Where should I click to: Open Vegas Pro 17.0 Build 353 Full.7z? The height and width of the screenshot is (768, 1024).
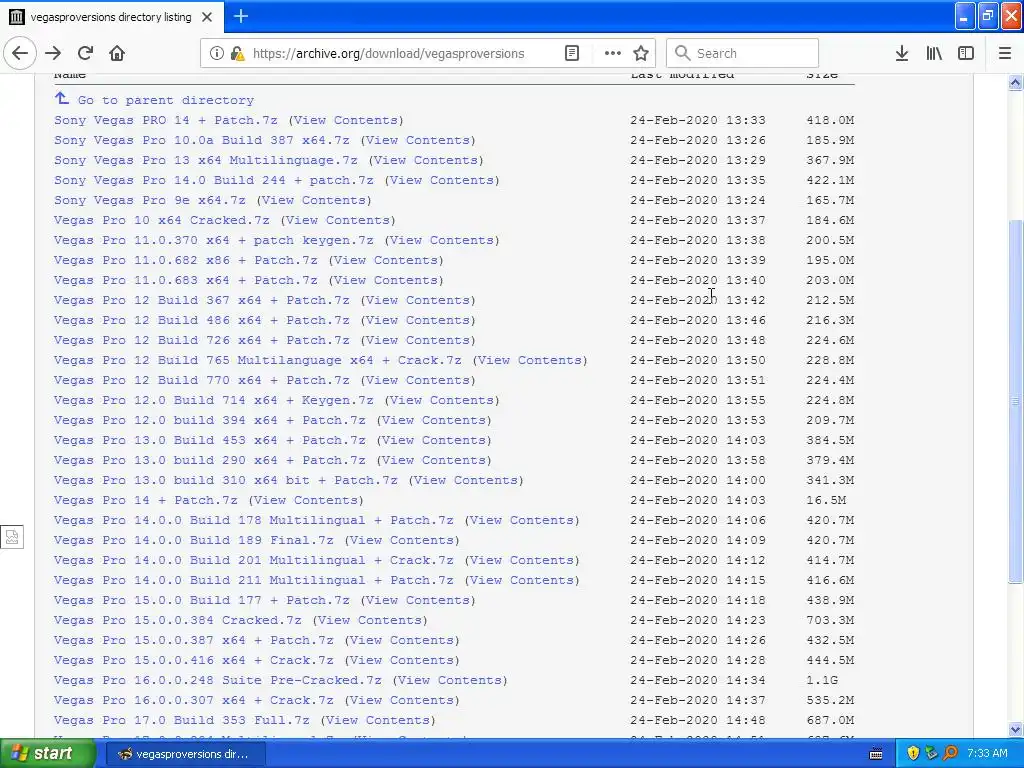pyautogui.click(x=182, y=720)
